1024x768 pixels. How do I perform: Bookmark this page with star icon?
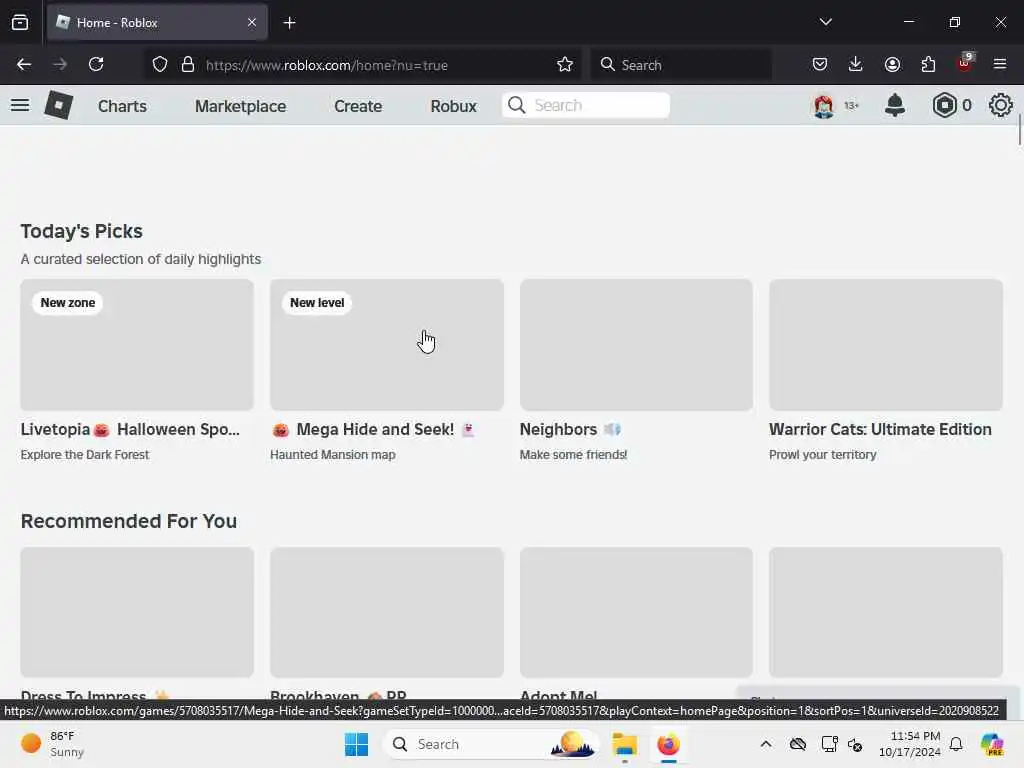click(565, 64)
